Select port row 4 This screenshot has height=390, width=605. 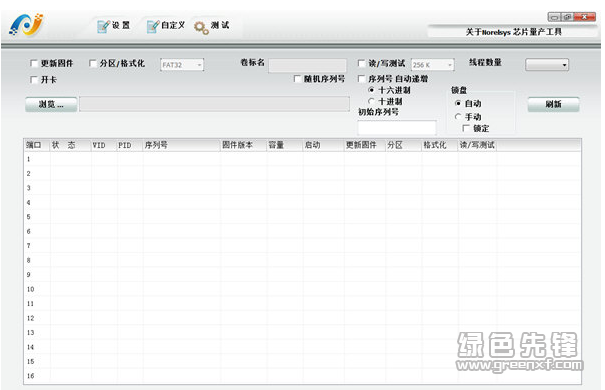[302, 203]
